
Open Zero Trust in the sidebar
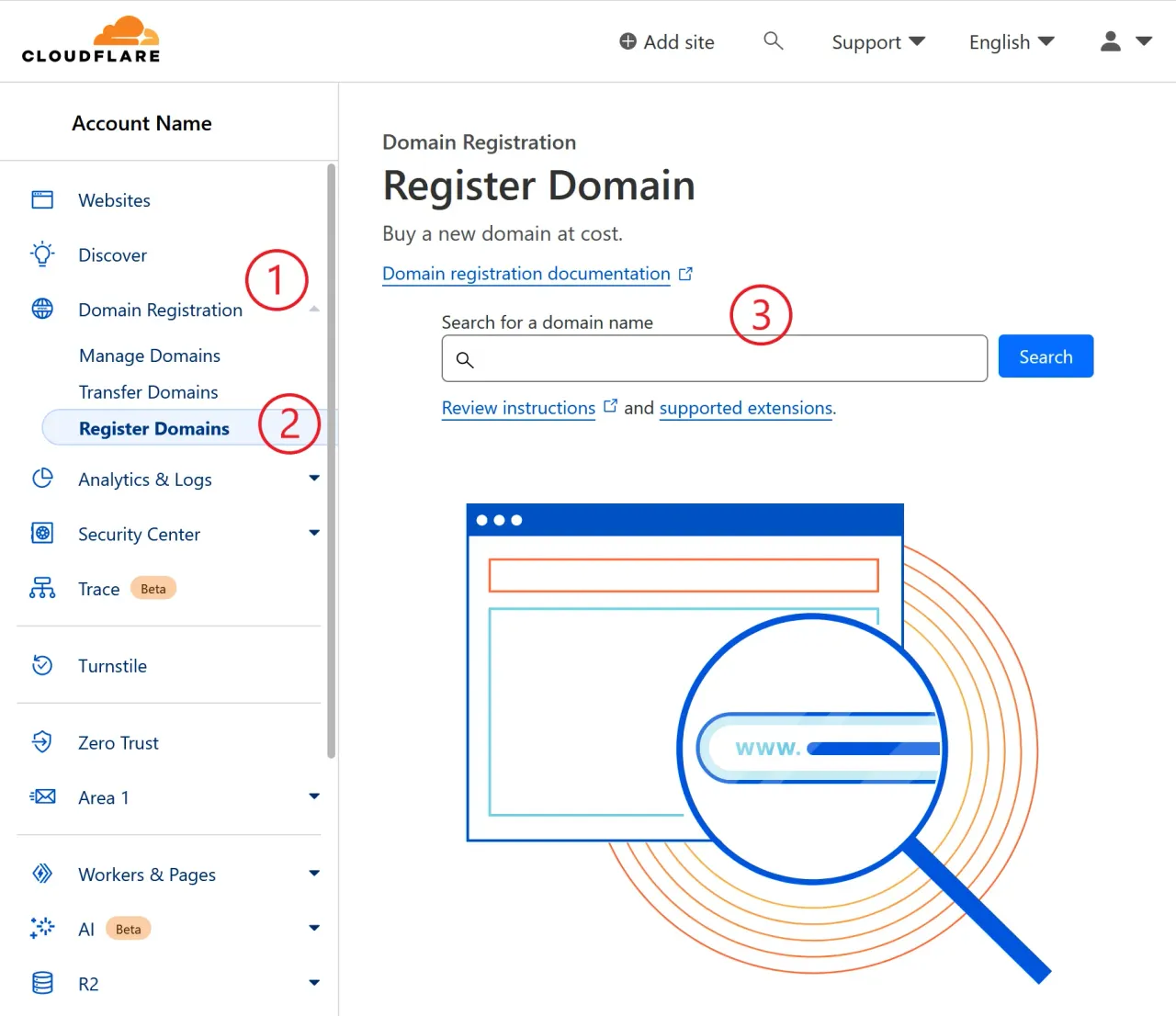click(119, 742)
